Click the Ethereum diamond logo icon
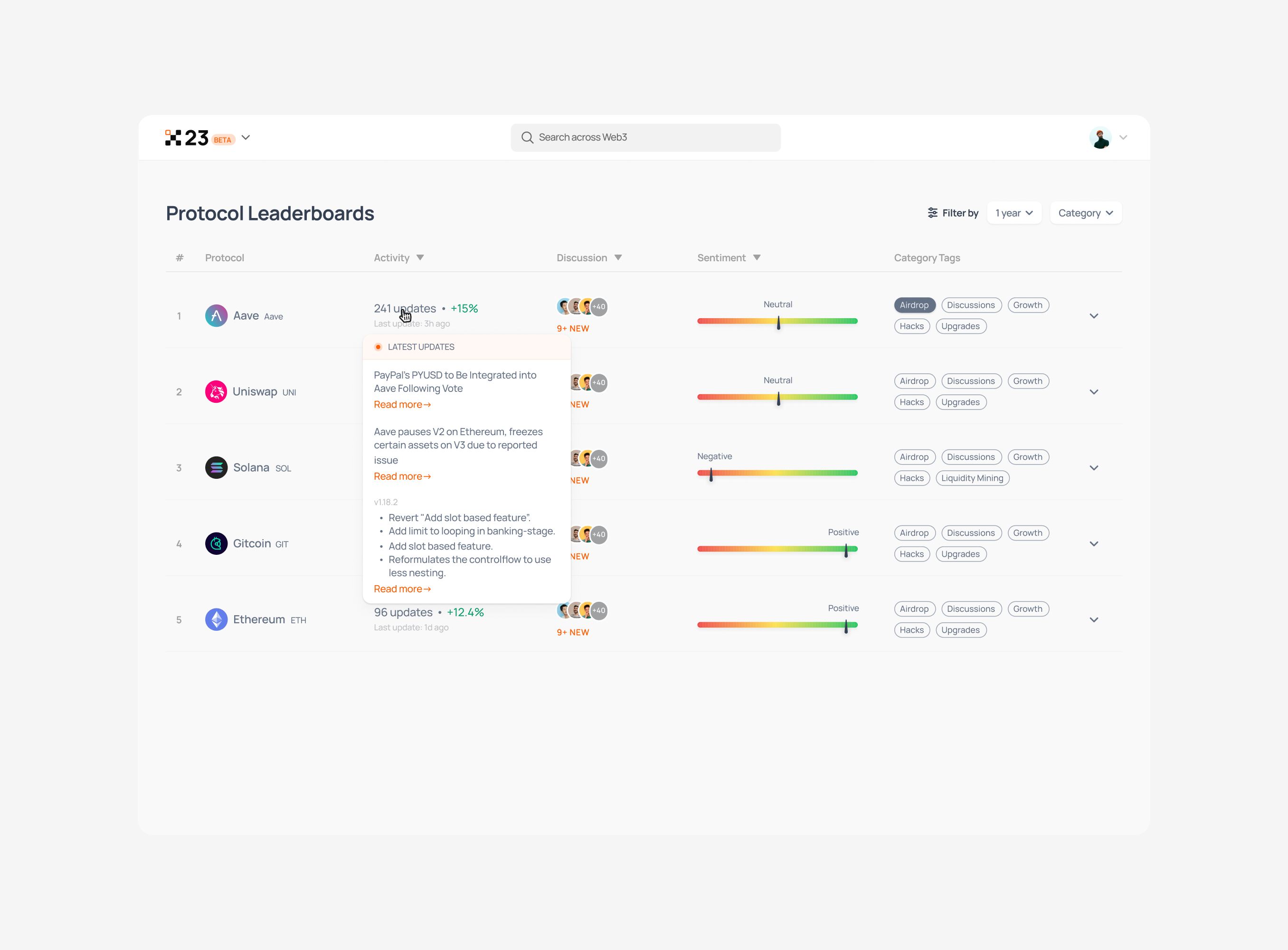 pos(216,619)
